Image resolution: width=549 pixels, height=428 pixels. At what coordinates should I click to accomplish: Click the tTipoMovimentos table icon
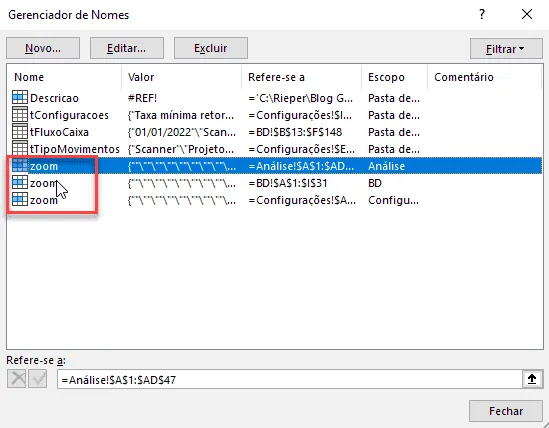tap(20, 148)
